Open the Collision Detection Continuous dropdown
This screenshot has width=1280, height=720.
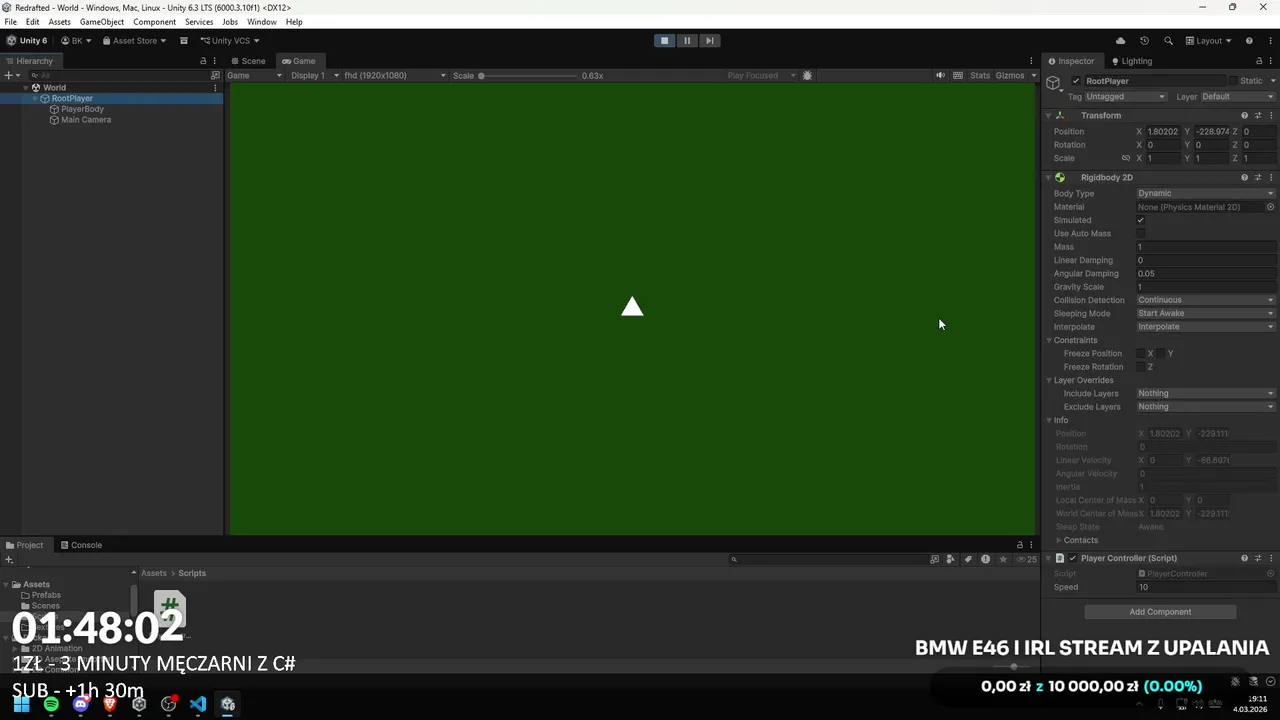click(1206, 300)
